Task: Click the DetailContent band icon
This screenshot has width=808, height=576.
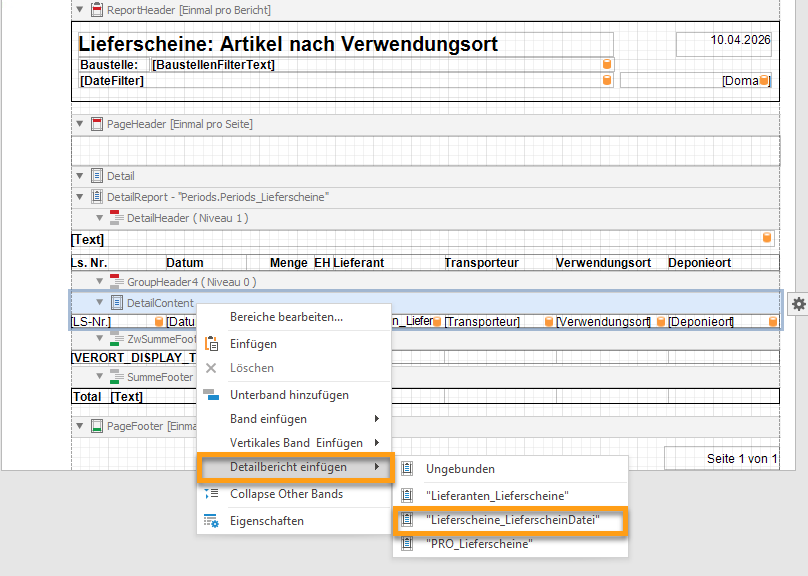Action: click(117, 302)
